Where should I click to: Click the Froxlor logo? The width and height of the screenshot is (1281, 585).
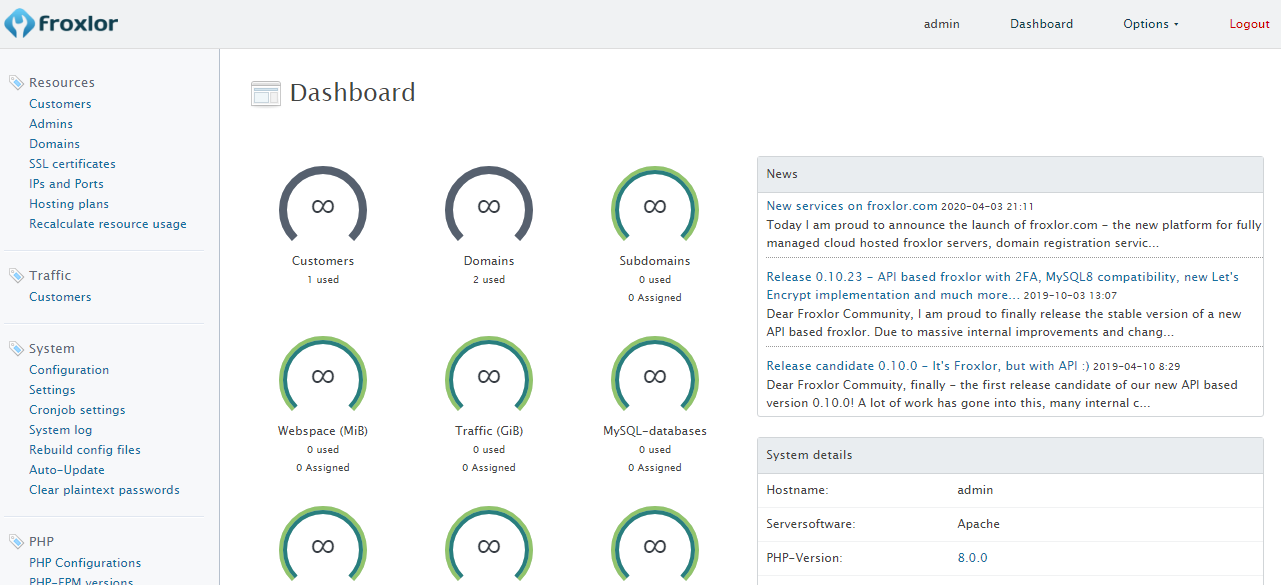pyautogui.click(x=61, y=23)
